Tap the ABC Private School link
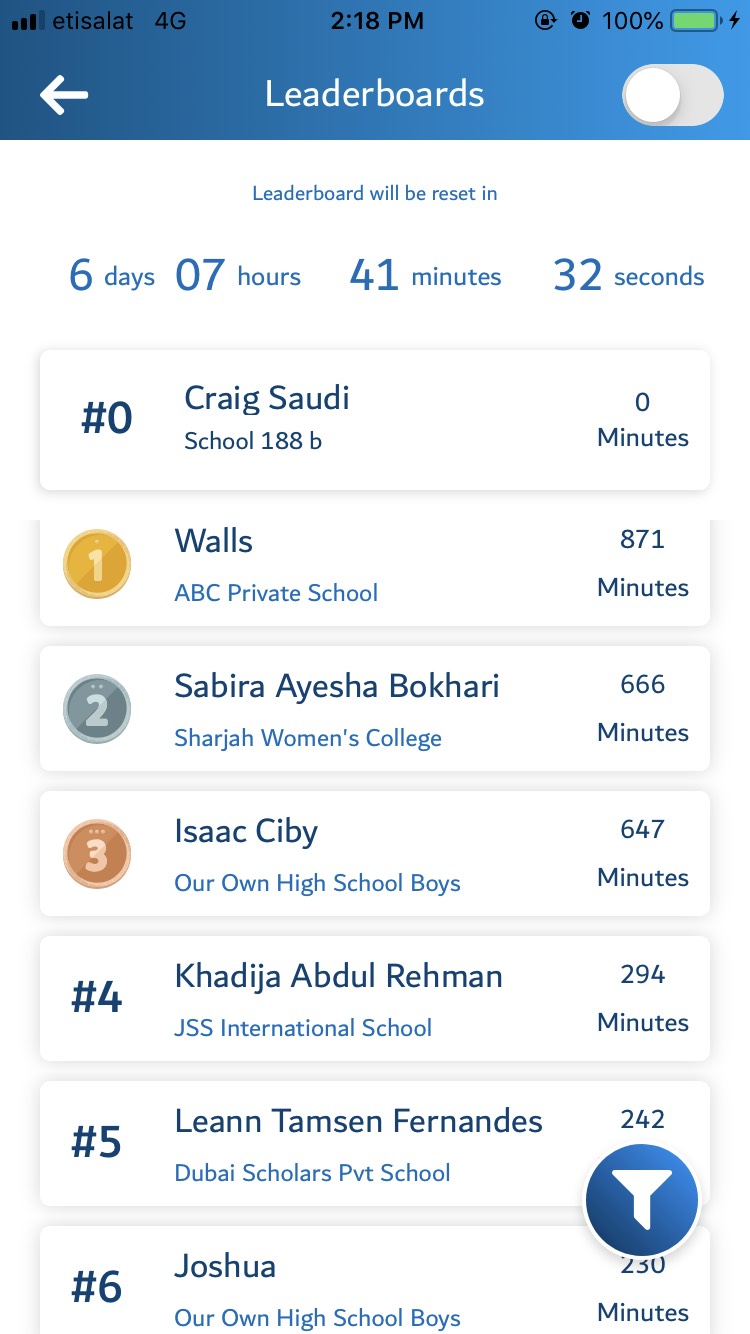The width and height of the screenshot is (750, 1334). click(x=276, y=593)
